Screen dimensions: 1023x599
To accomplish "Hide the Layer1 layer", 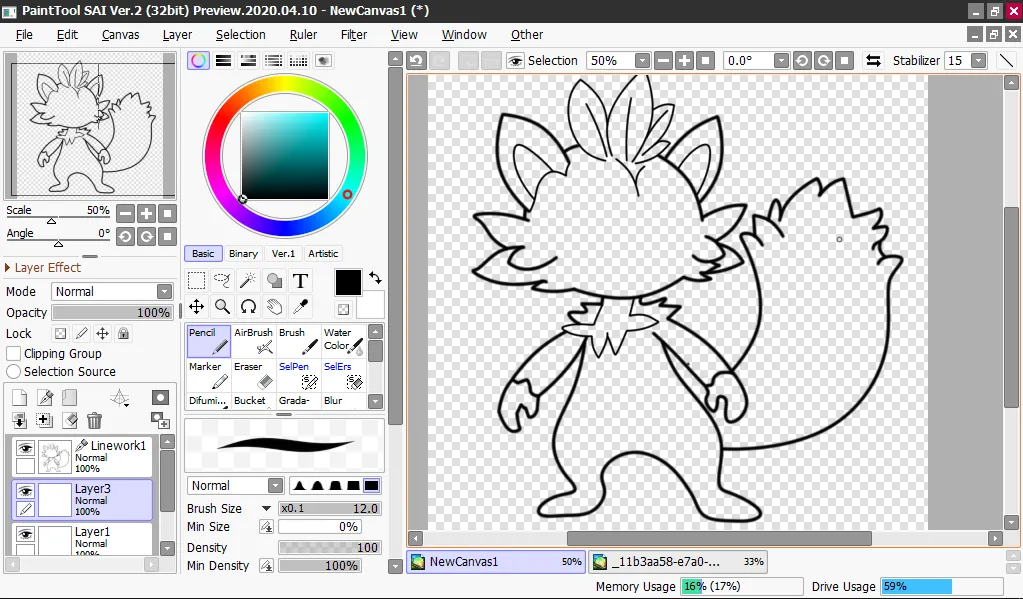I will (25, 534).
